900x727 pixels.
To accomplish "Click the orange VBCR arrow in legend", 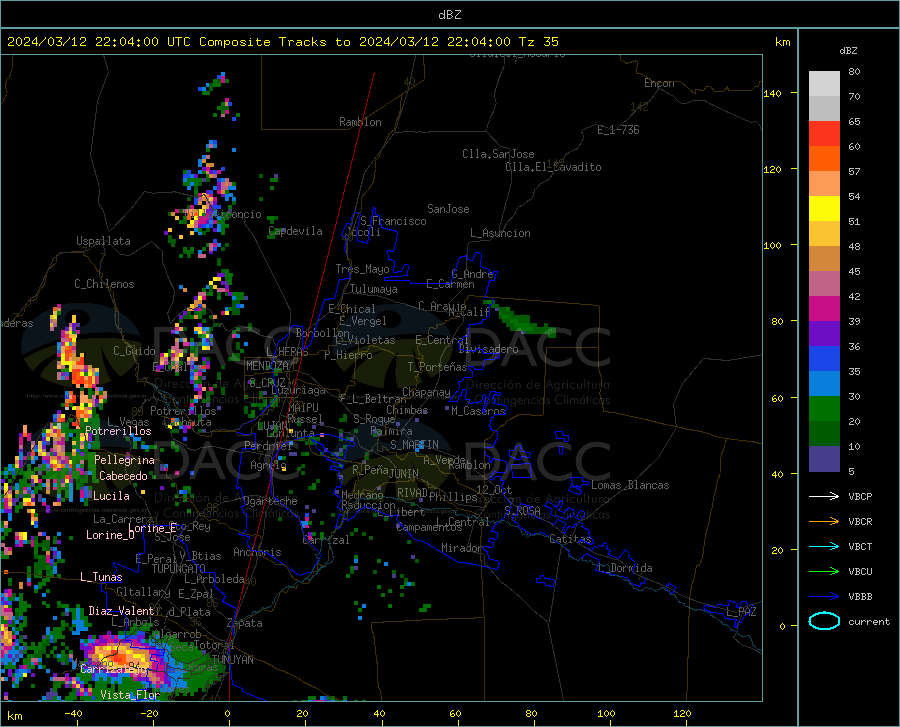I will point(824,522).
